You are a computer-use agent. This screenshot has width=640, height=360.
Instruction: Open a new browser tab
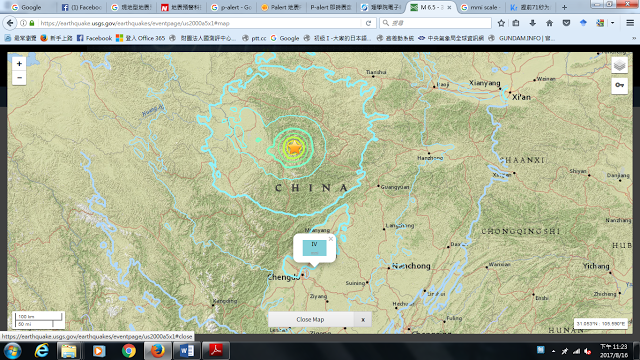tap(564, 7)
